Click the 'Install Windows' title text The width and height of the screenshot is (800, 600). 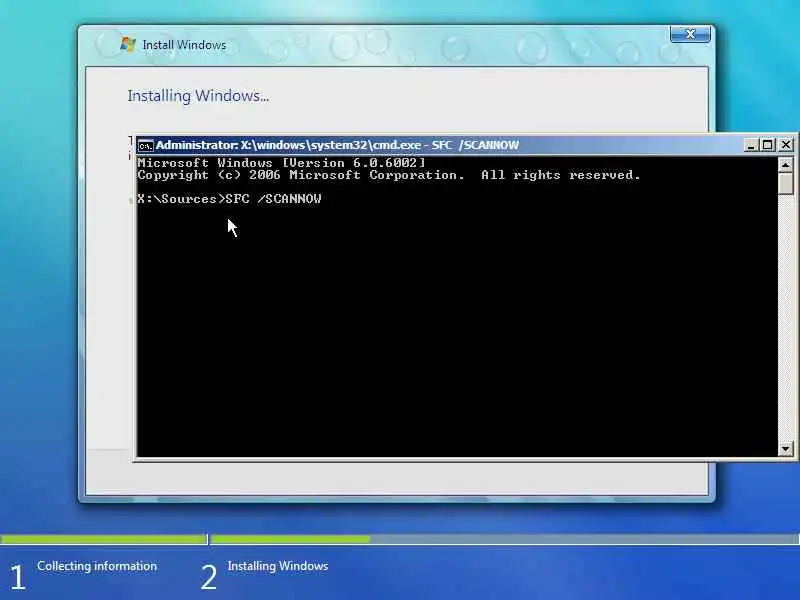pos(184,45)
